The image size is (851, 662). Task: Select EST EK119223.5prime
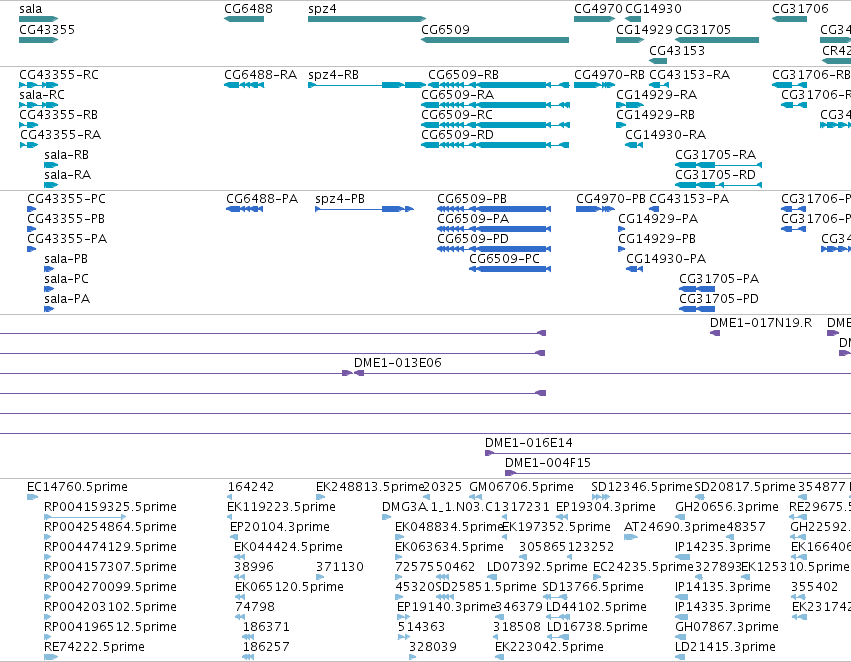[230, 517]
